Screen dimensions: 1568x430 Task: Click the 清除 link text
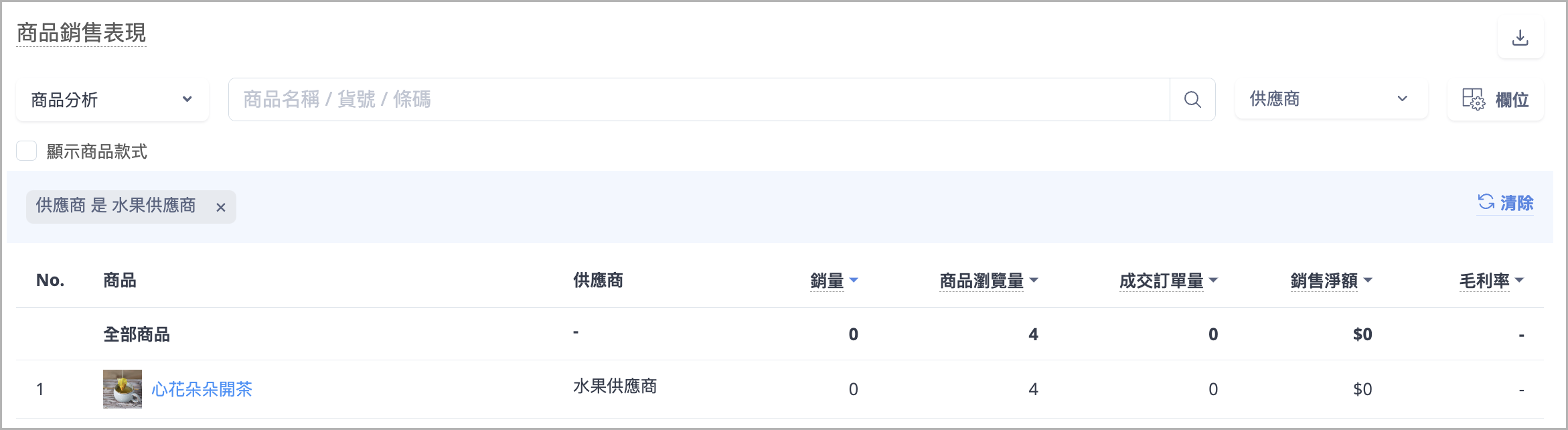coord(1516,203)
